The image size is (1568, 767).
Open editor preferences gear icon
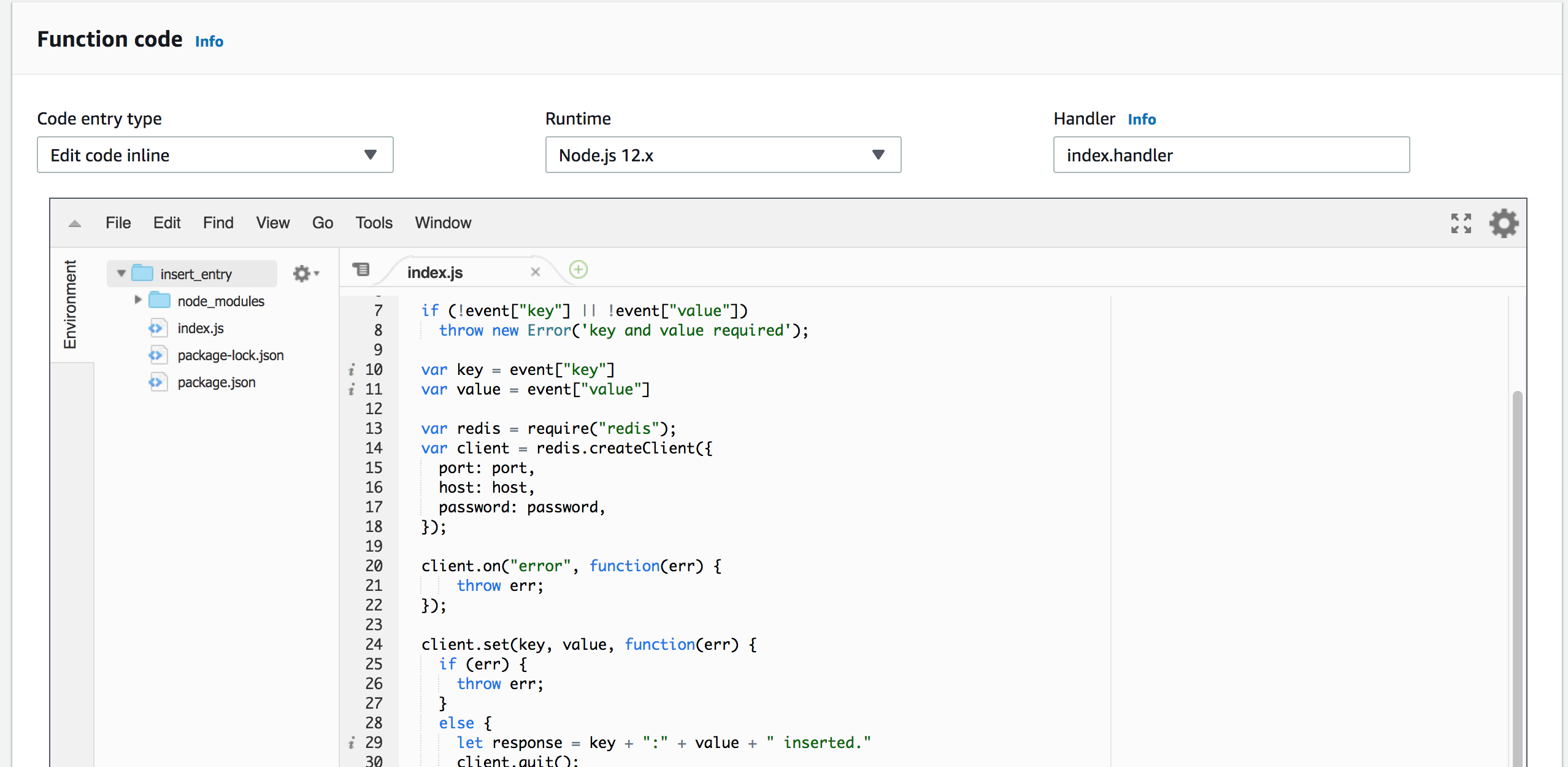[x=1504, y=223]
